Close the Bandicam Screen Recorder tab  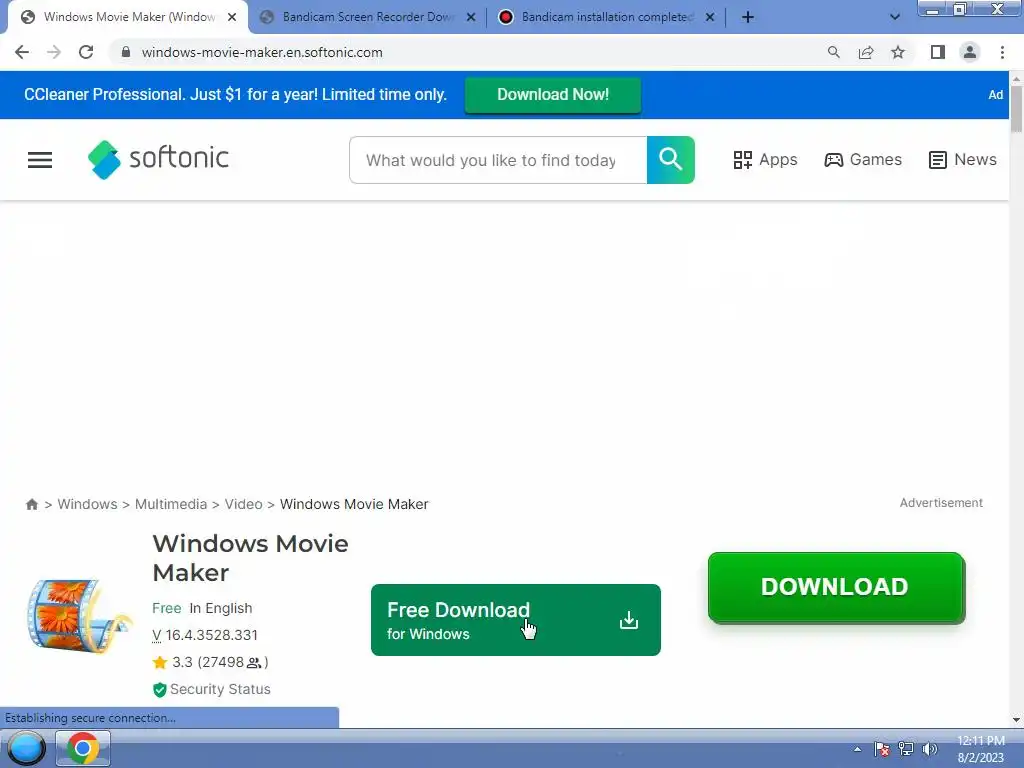point(471,17)
